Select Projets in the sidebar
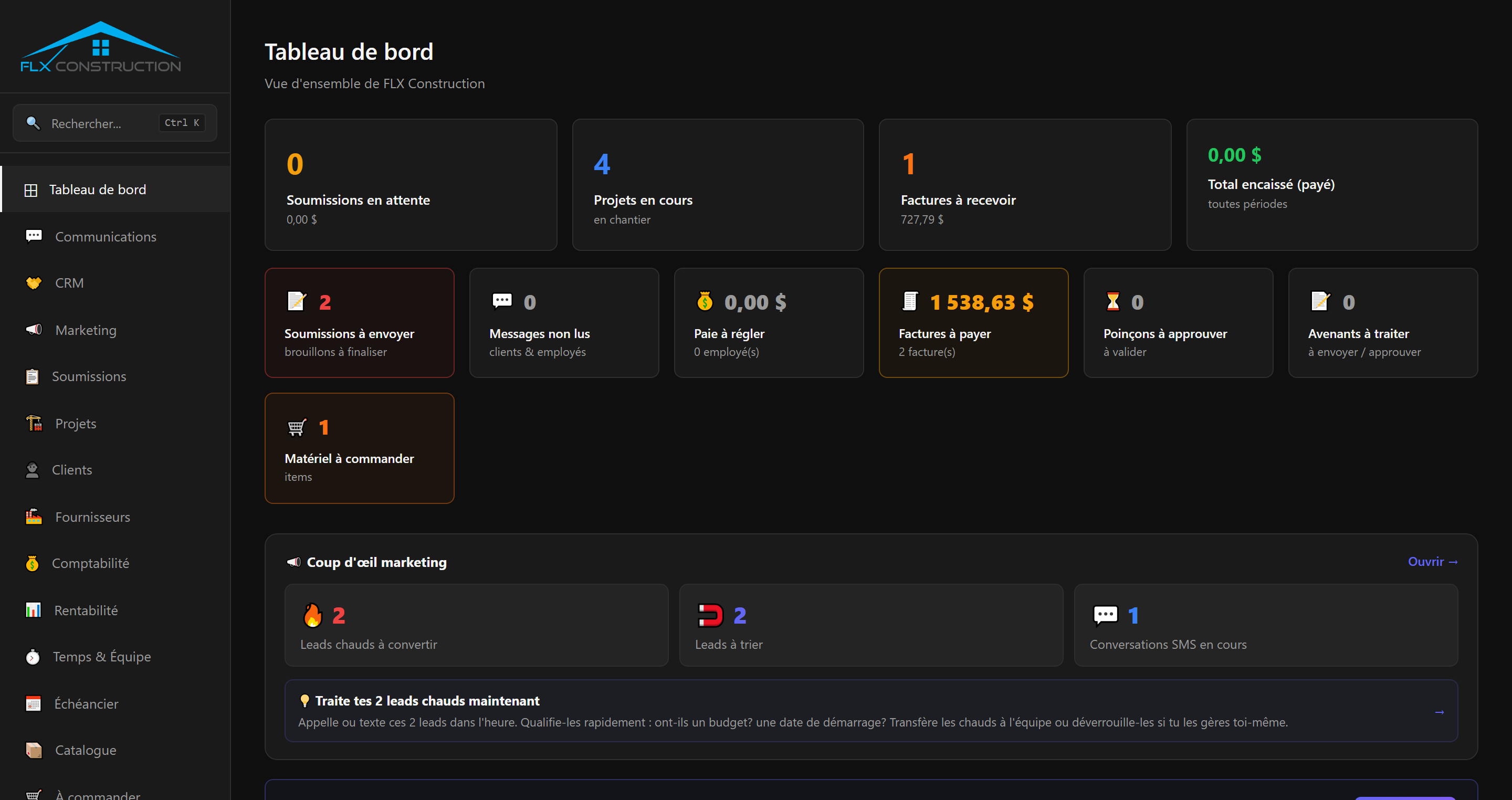The width and height of the screenshot is (1512, 800). pyautogui.click(x=115, y=423)
